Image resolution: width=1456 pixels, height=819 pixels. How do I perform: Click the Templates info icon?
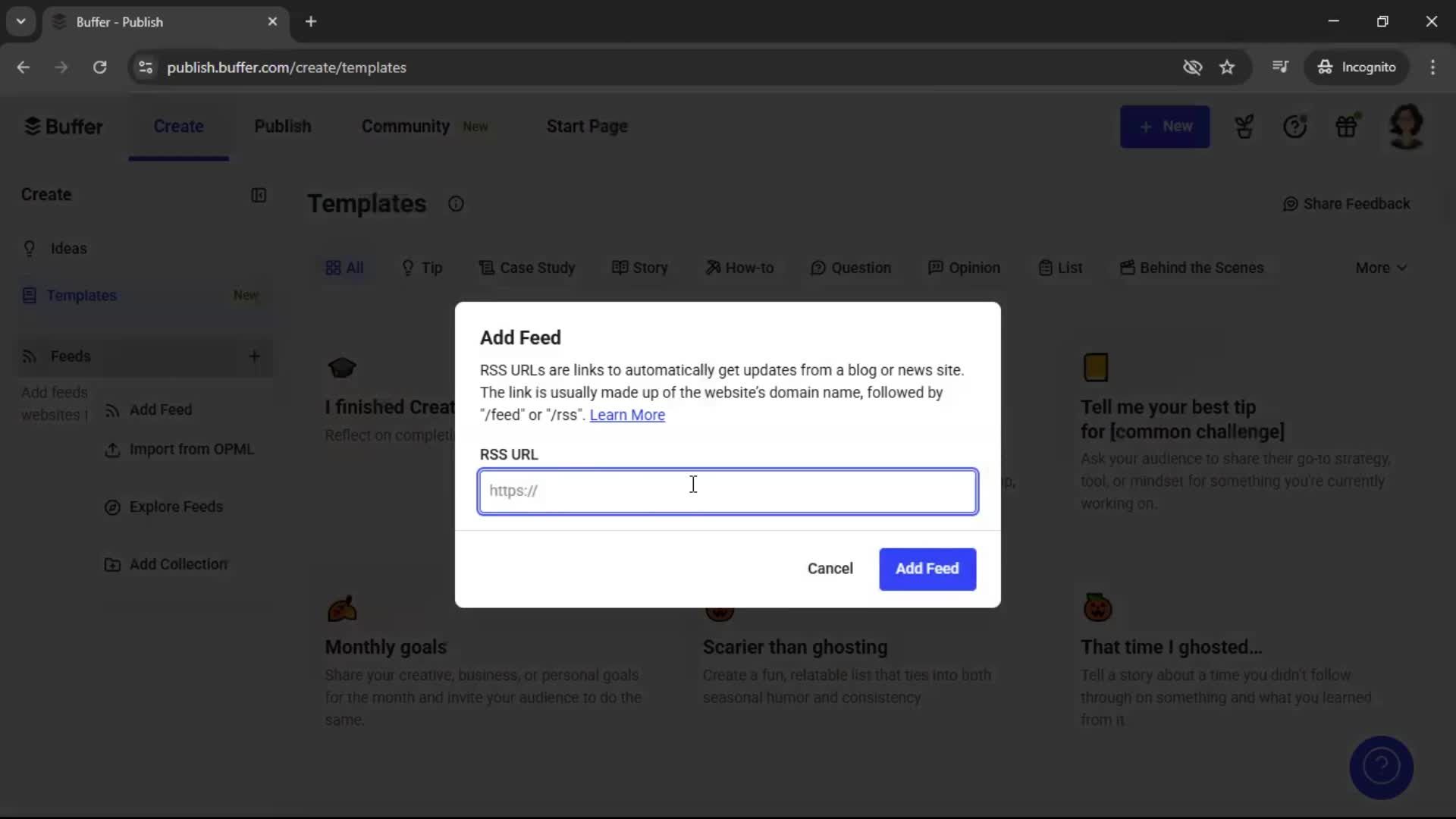[x=456, y=203]
